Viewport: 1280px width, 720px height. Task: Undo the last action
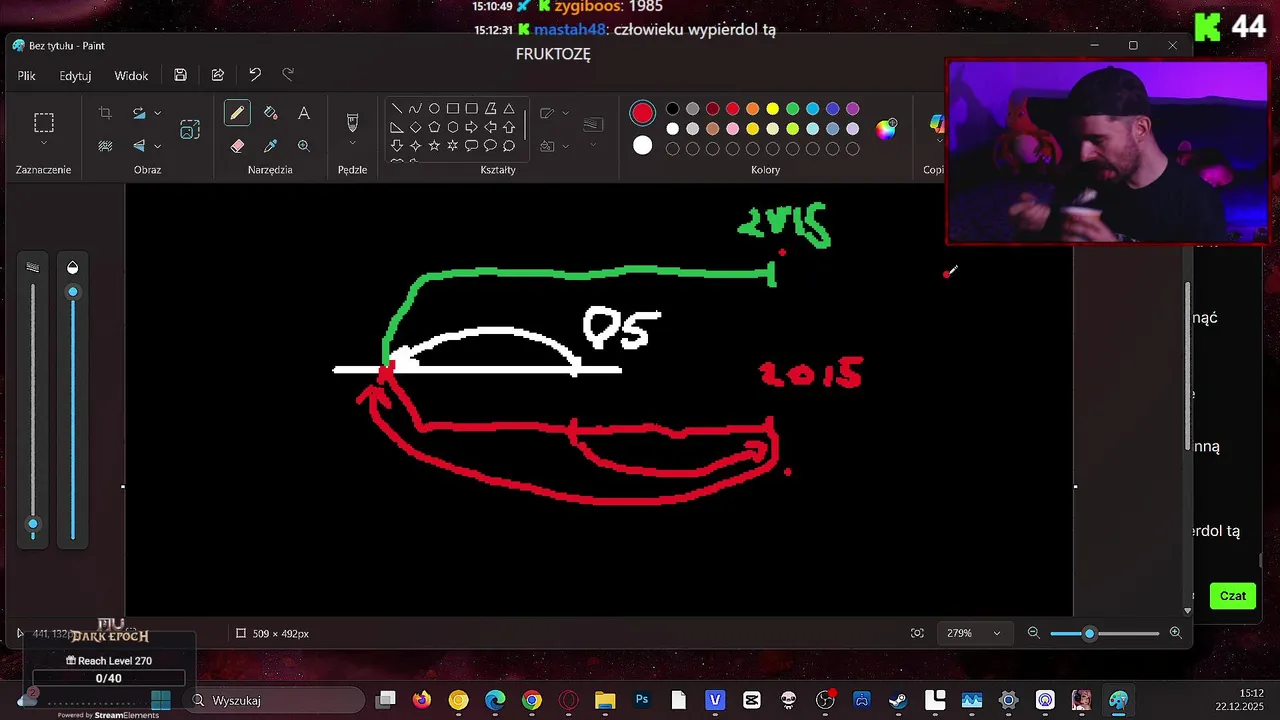[255, 75]
